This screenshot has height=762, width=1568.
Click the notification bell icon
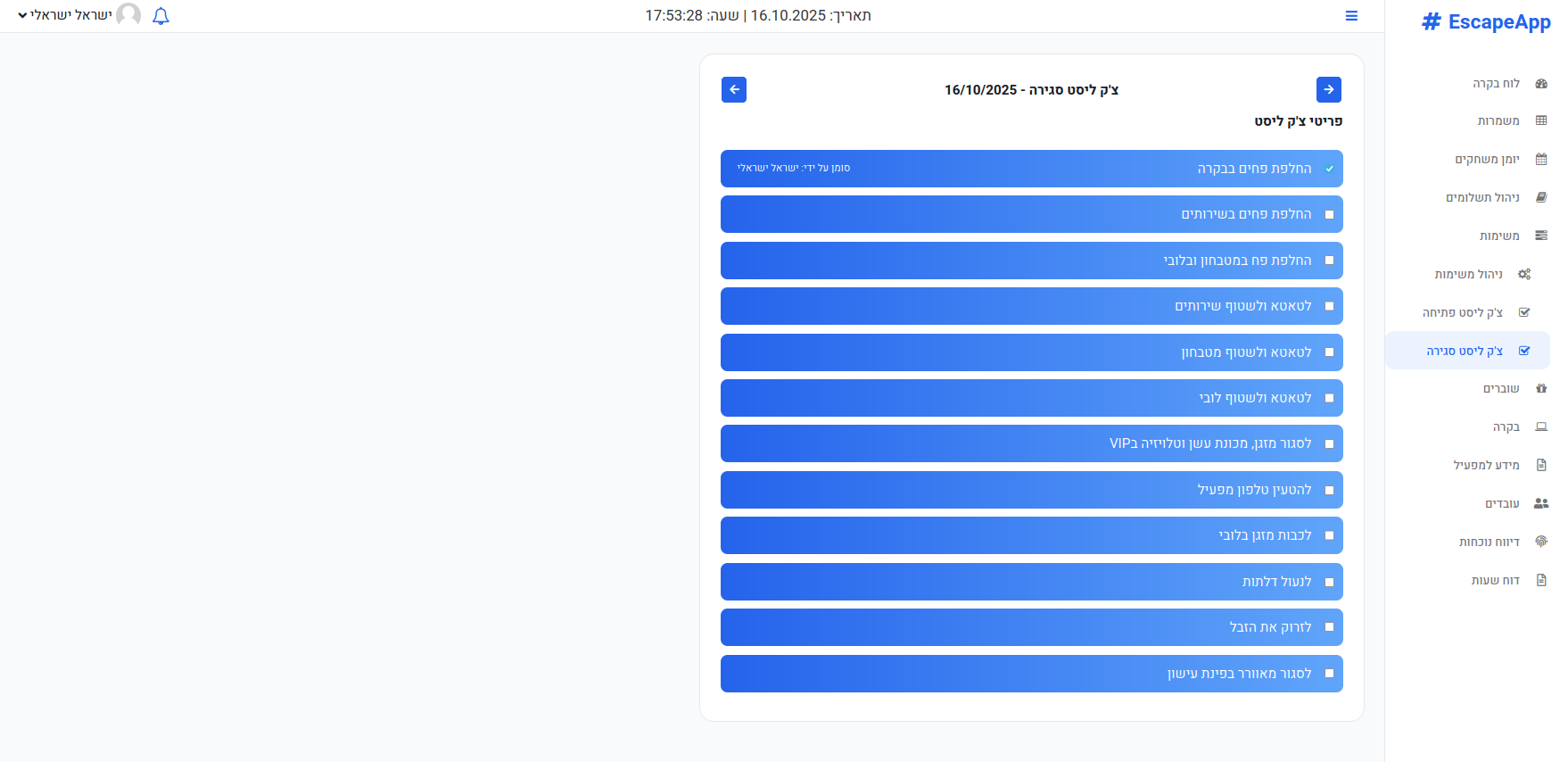161,16
